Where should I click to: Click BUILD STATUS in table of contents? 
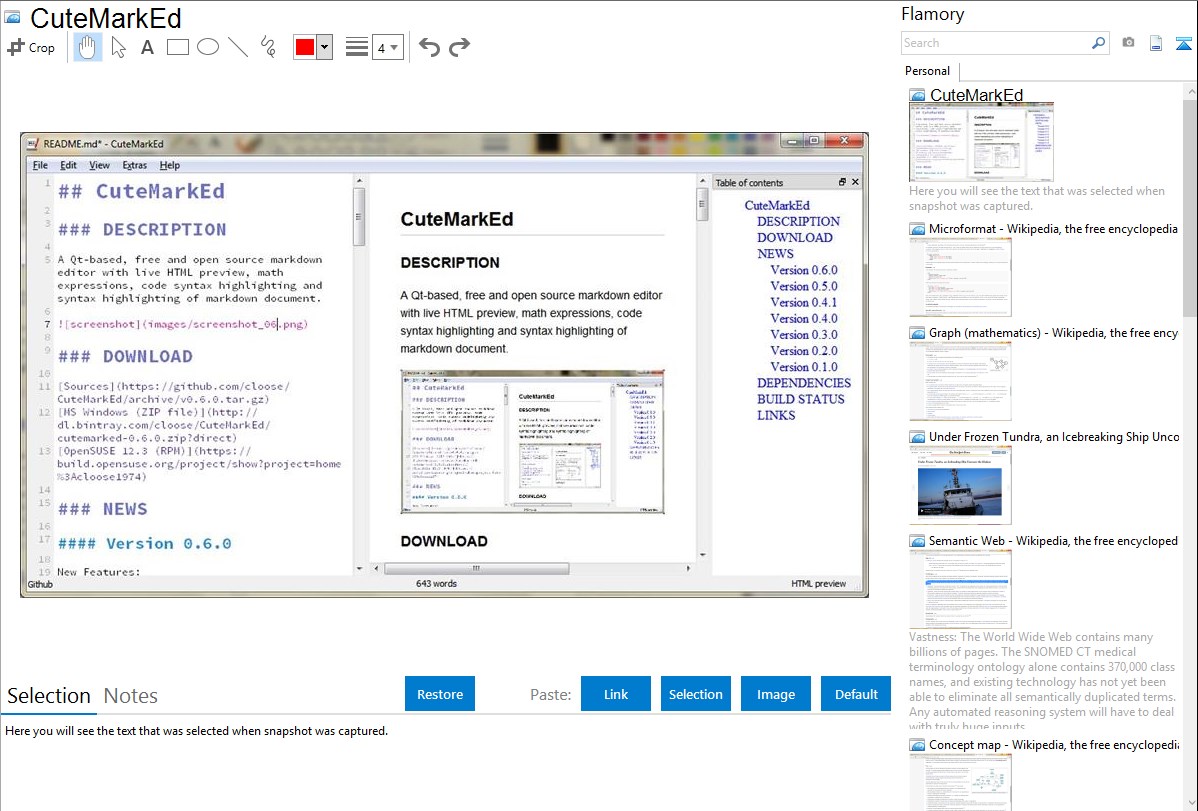coord(801,399)
